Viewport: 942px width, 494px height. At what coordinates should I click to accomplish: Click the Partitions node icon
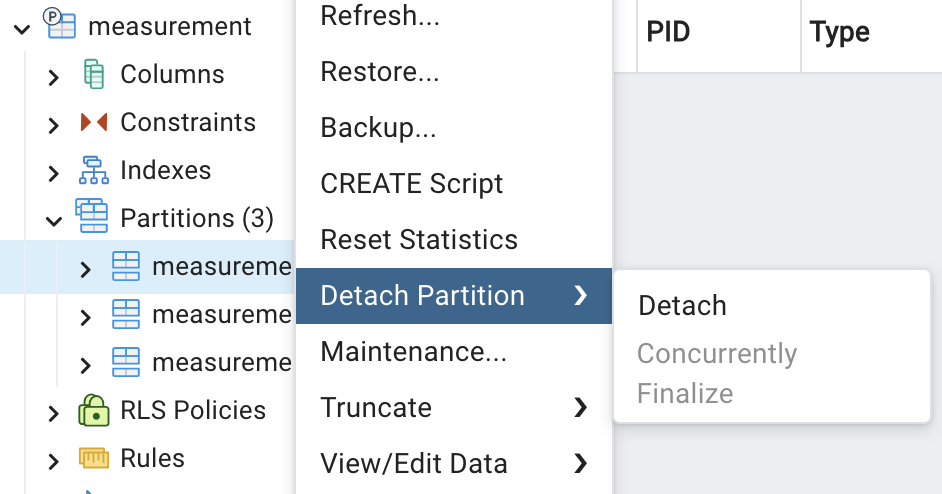[94, 218]
